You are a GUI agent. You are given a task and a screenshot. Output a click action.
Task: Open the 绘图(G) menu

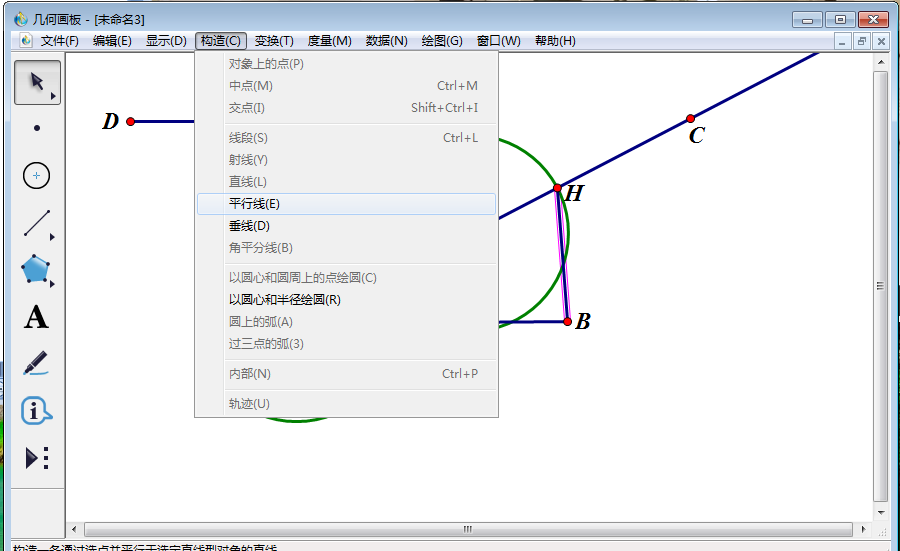pyautogui.click(x=442, y=41)
